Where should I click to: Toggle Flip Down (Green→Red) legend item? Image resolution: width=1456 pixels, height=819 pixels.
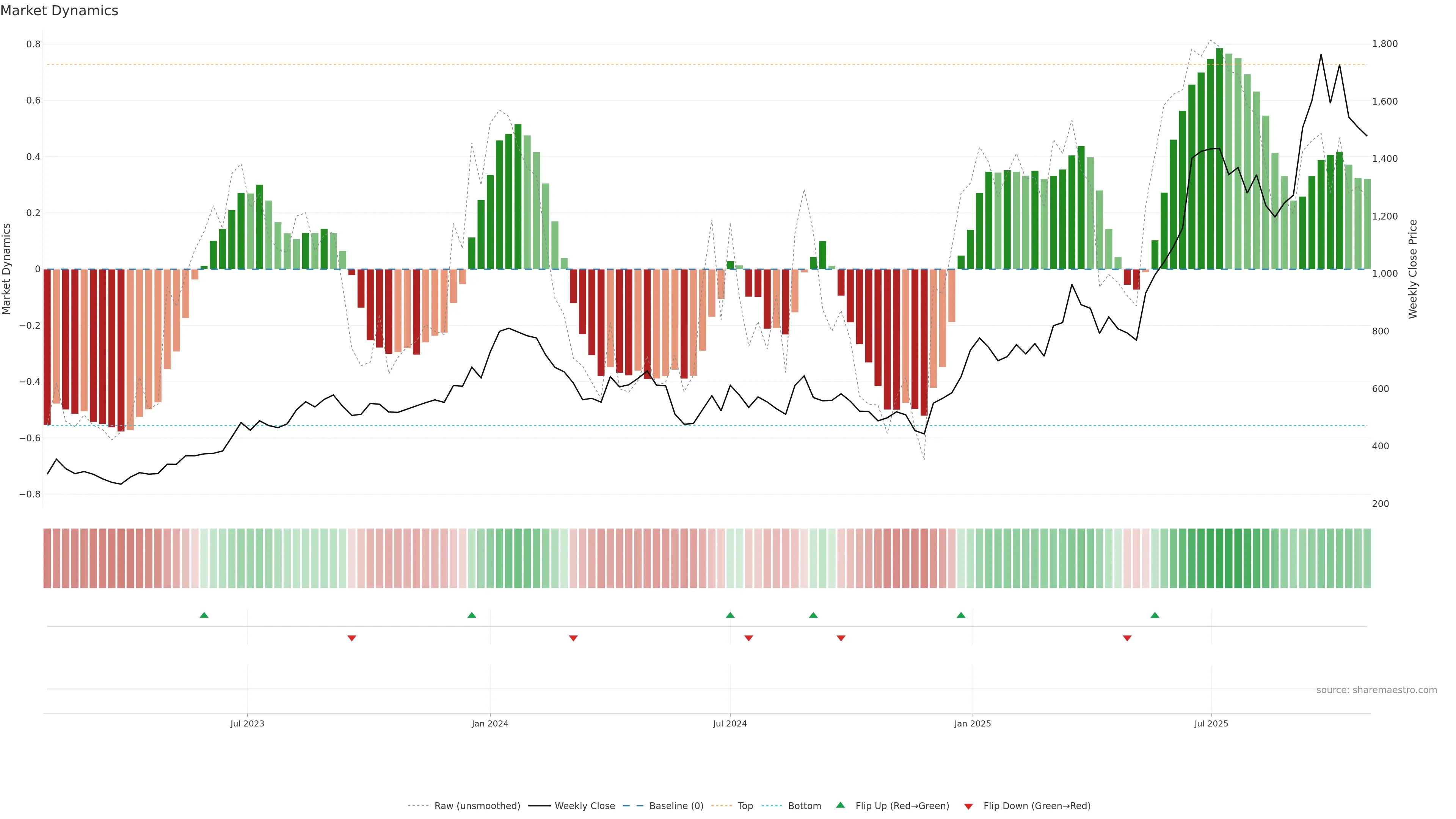coord(1037,806)
